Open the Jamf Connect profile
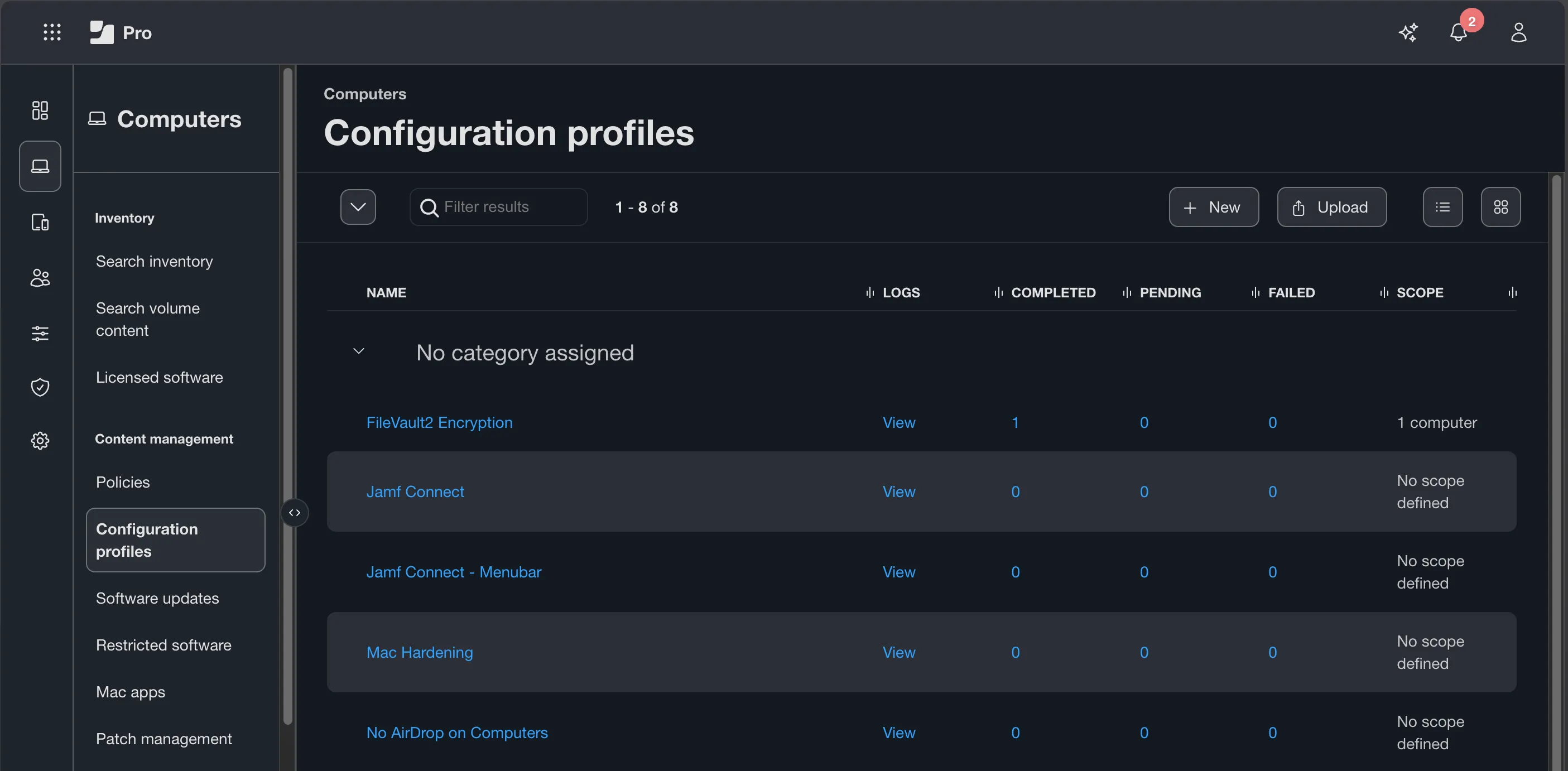The height and width of the screenshot is (771, 1568). click(415, 491)
